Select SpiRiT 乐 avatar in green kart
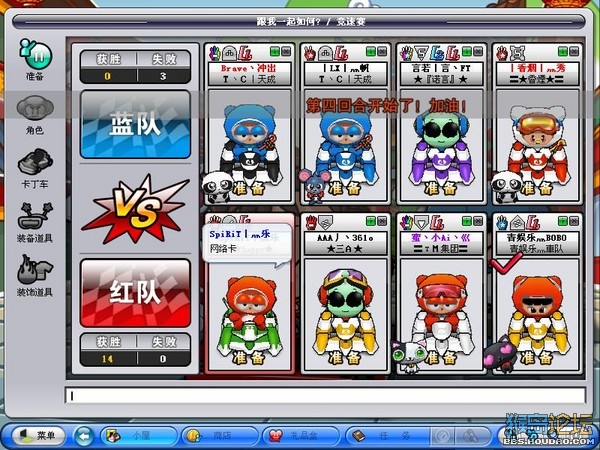The width and height of the screenshot is (600, 450). click(x=249, y=314)
